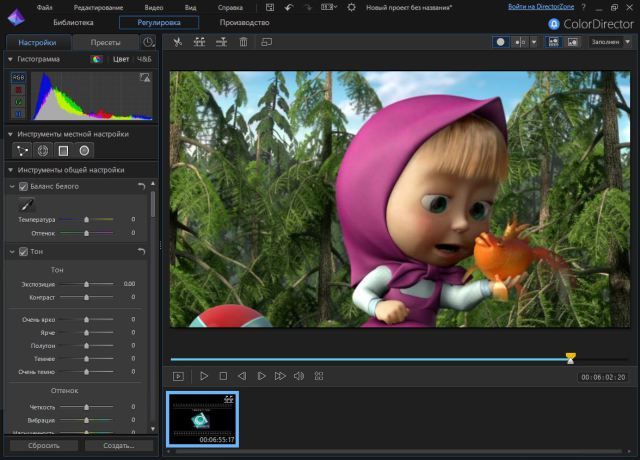Collapse the Баланс белого group chevron
The image size is (640, 460).
(12, 187)
